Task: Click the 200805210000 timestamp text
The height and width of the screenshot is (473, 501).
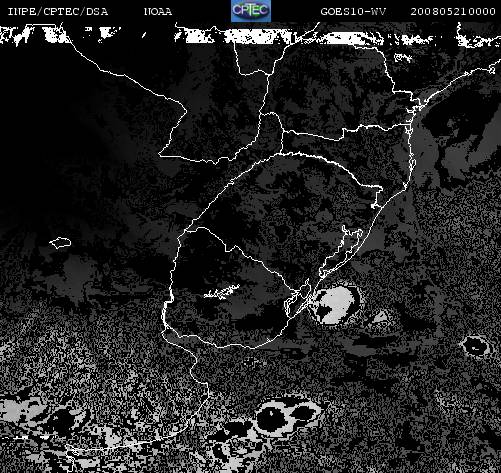Action: (x=453, y=12)
